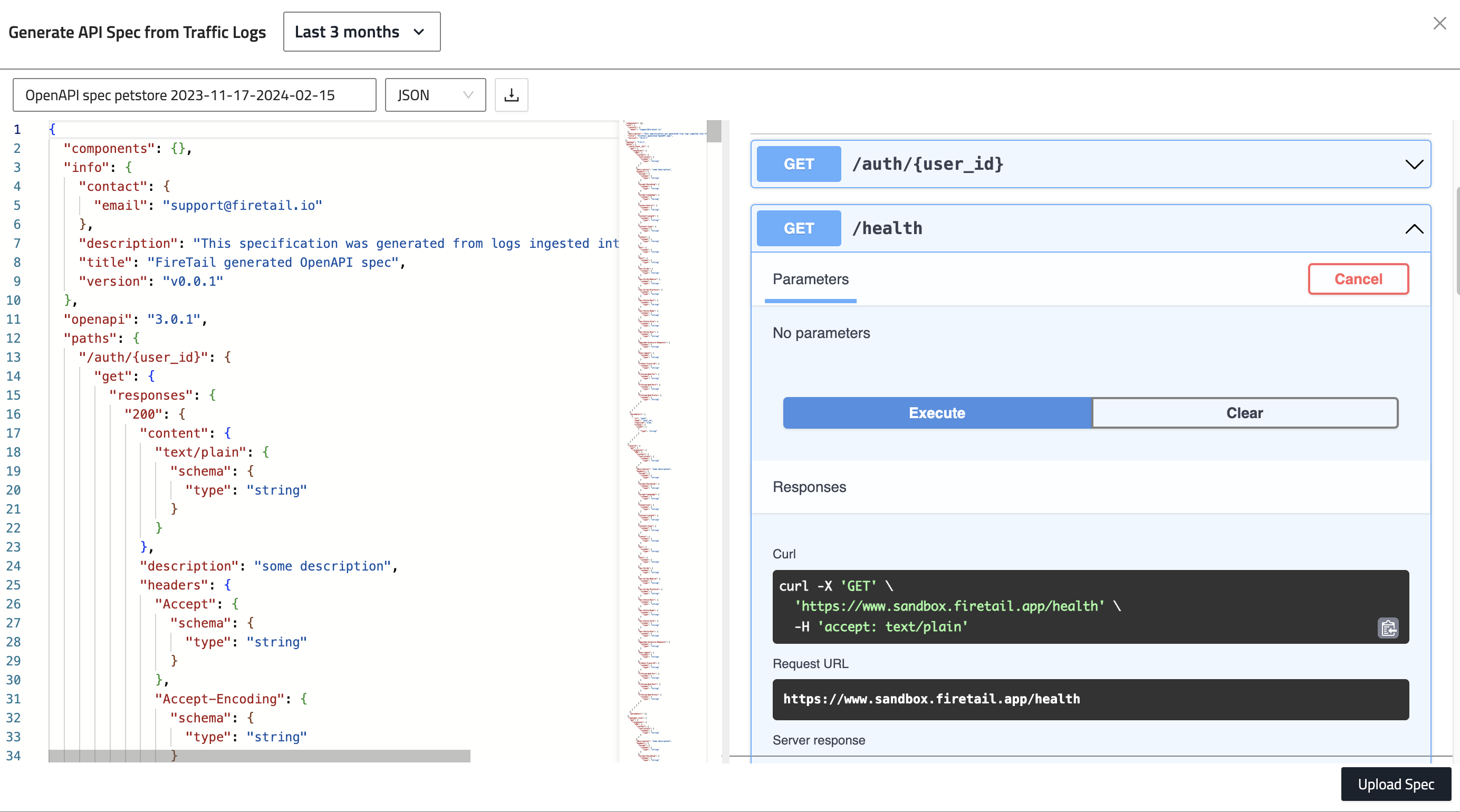Click the Clear button

1244,412
